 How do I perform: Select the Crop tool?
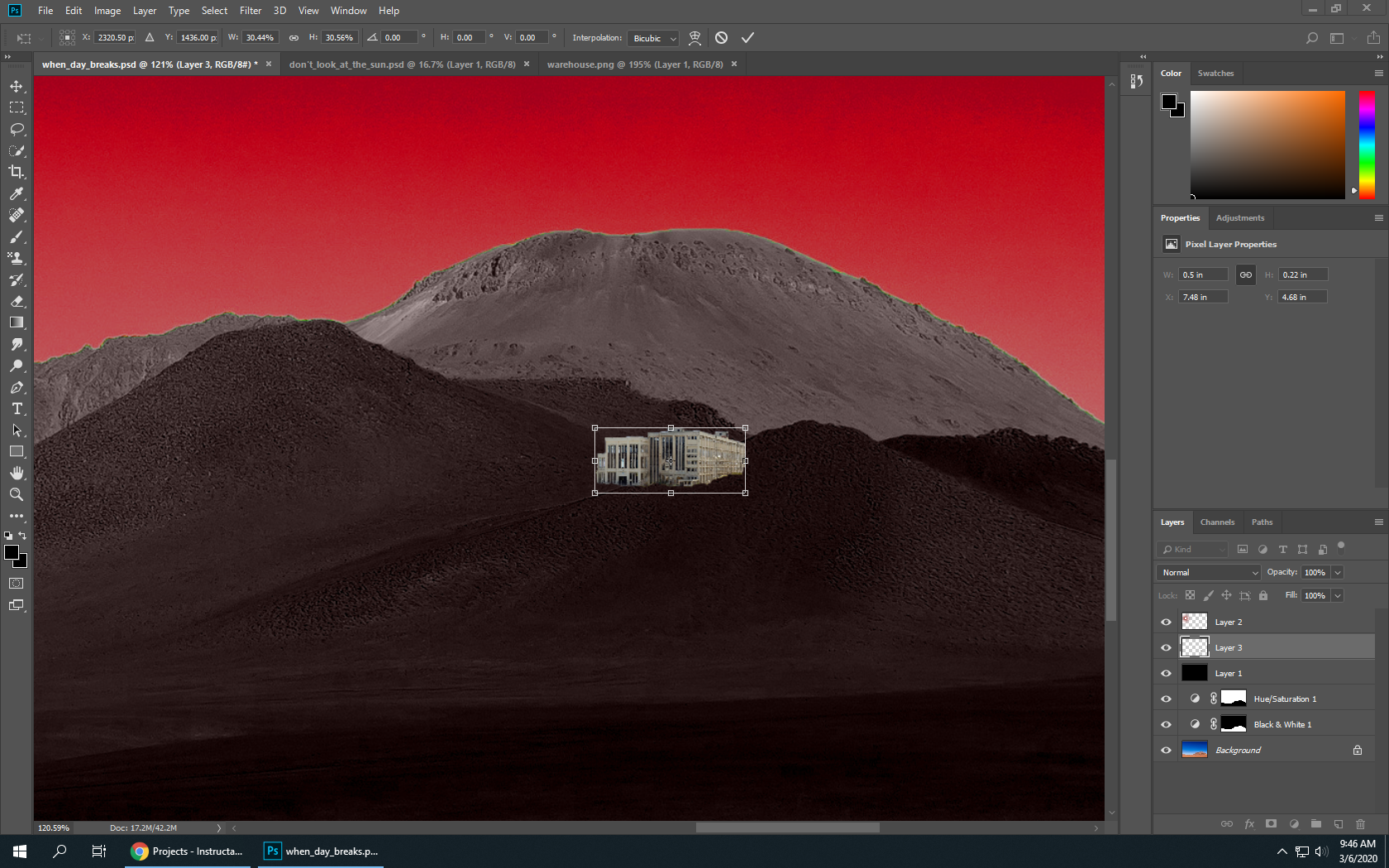(x=17, y=172)
